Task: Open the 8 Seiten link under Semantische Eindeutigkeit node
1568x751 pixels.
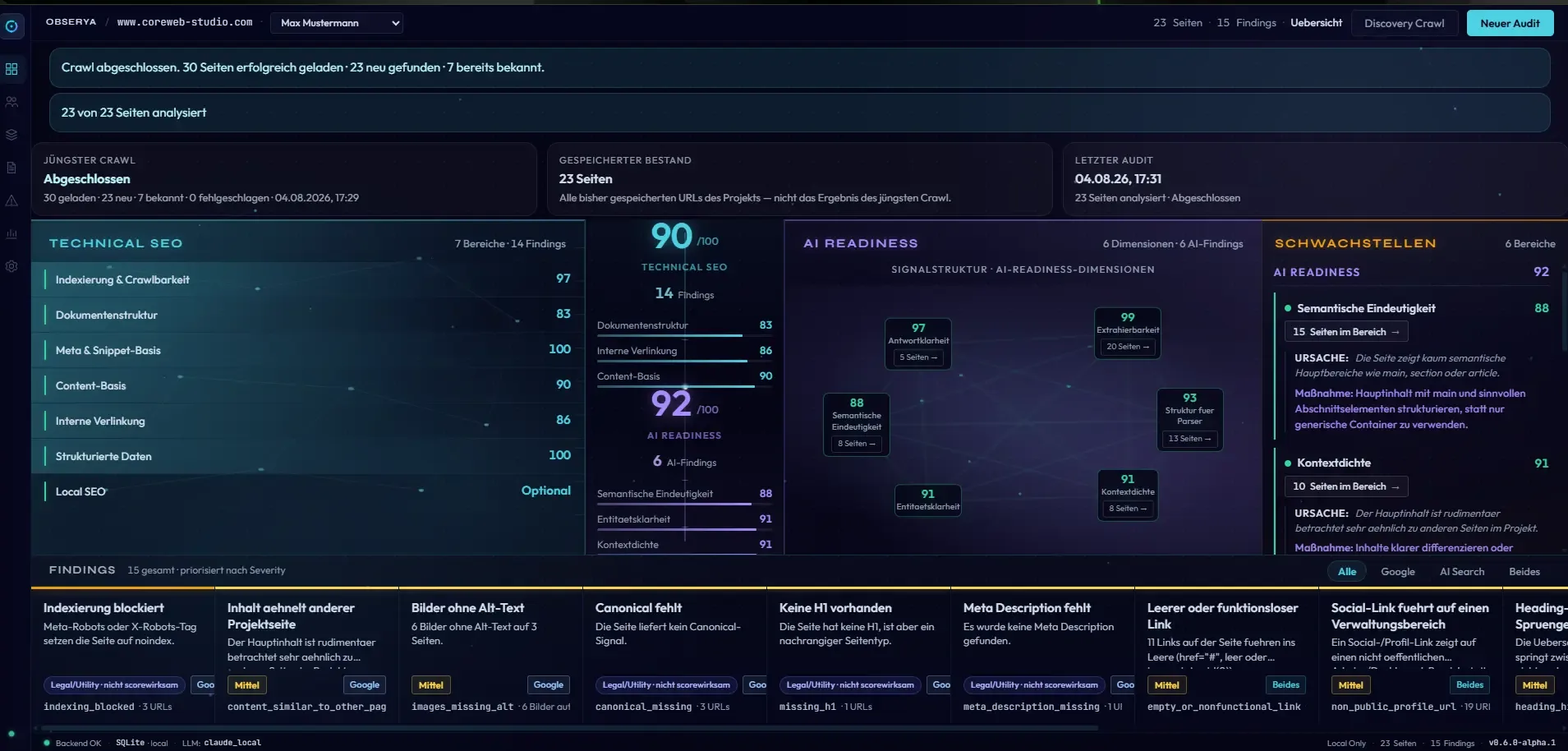Action: coord(857,444)
